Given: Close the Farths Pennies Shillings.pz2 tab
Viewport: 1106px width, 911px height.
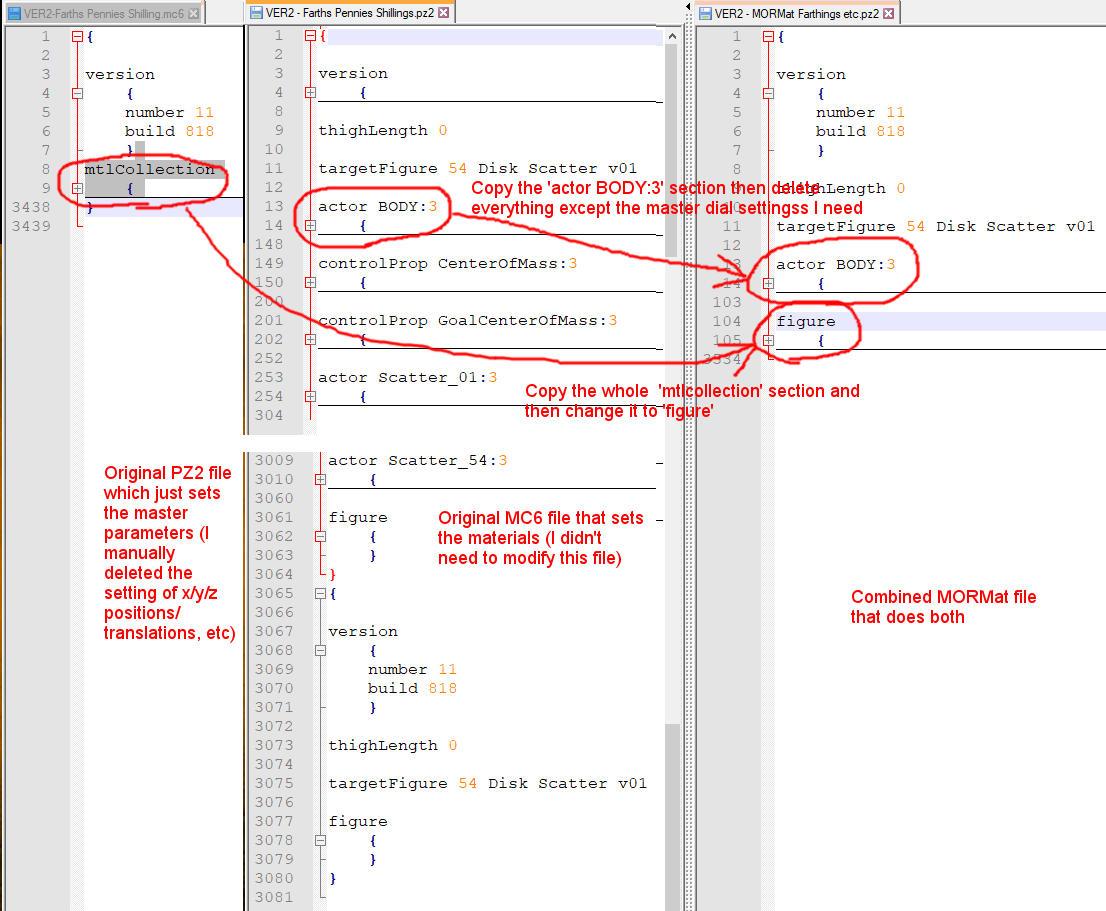Looking at the screenshot, I should click(443, 13).
